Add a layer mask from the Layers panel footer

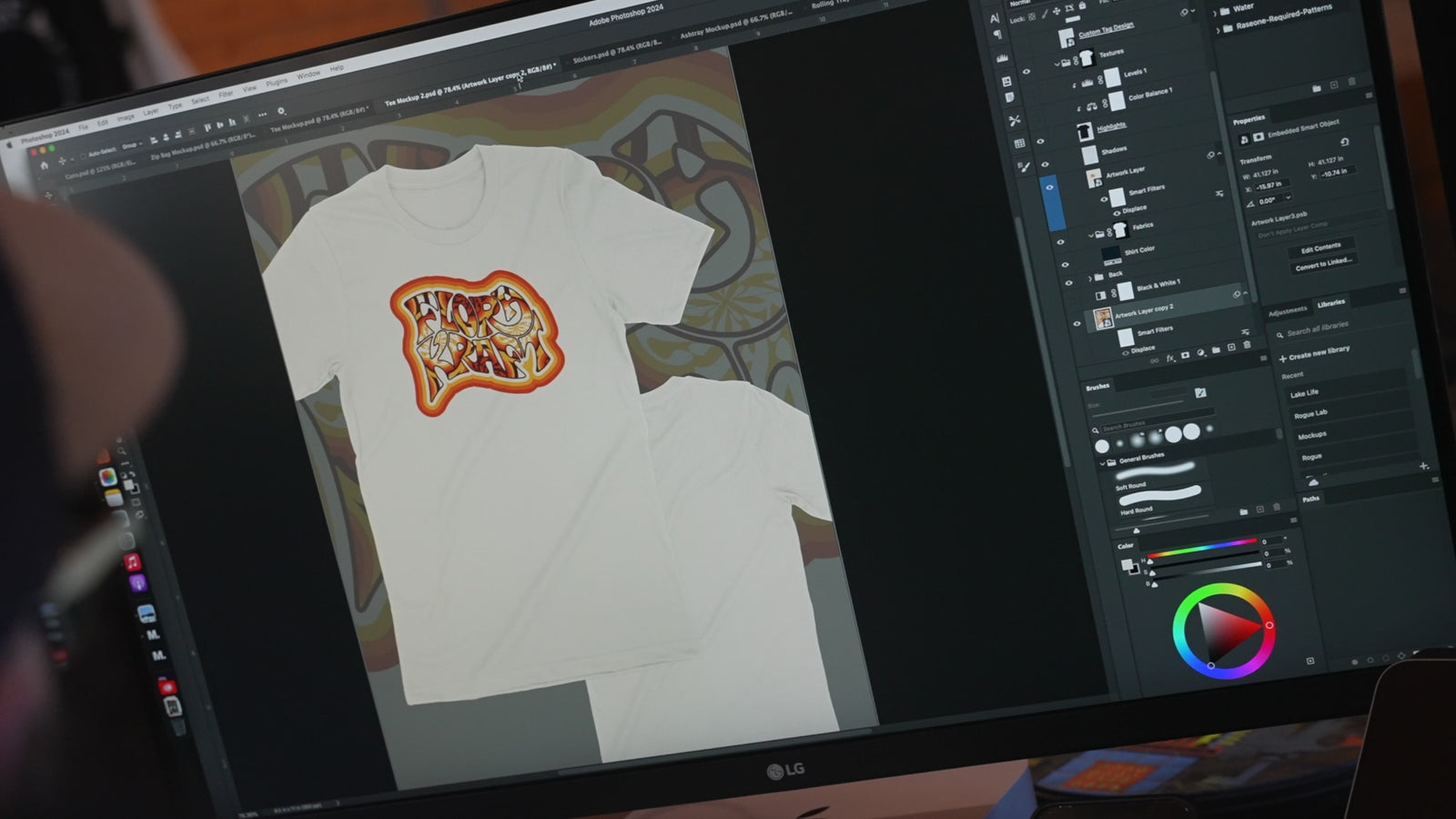(x=1185, y=355)
